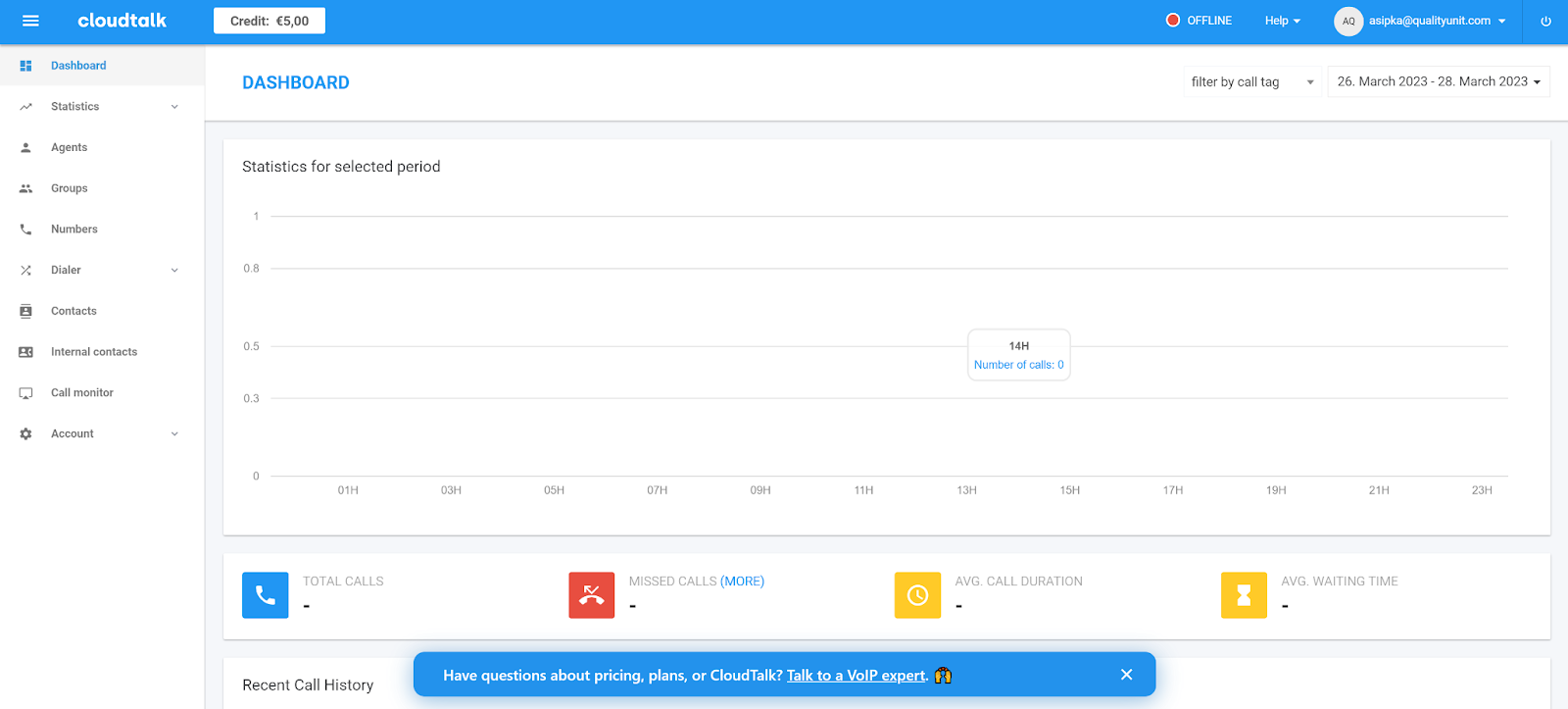Open the filter by call tag dropdown
1568x709 pixels.
pyautogui.click(x=1251, y=82)
